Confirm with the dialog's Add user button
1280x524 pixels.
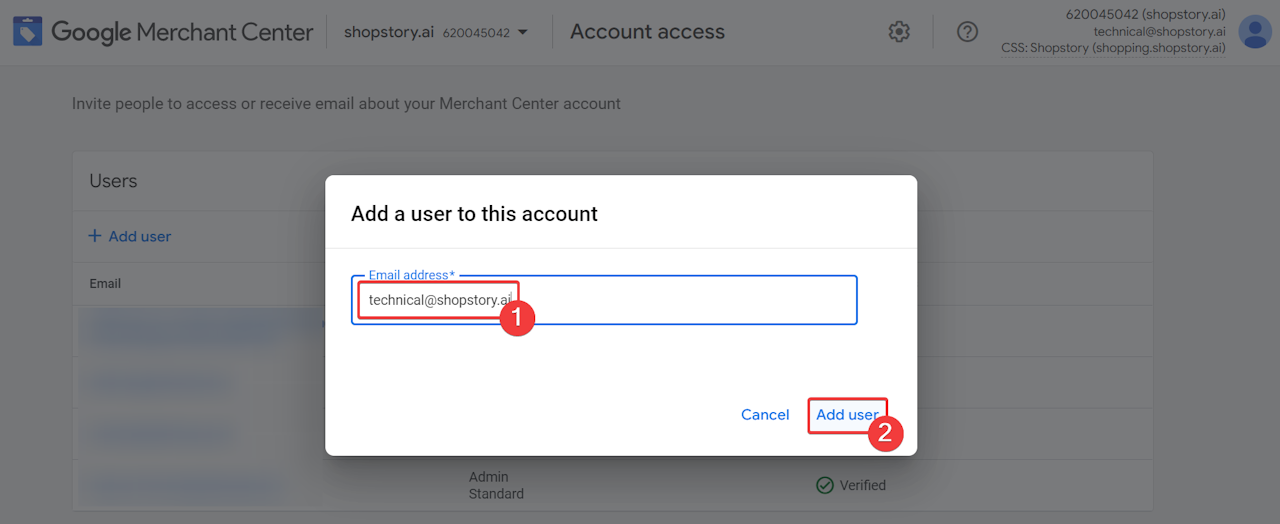coord(847,415)
